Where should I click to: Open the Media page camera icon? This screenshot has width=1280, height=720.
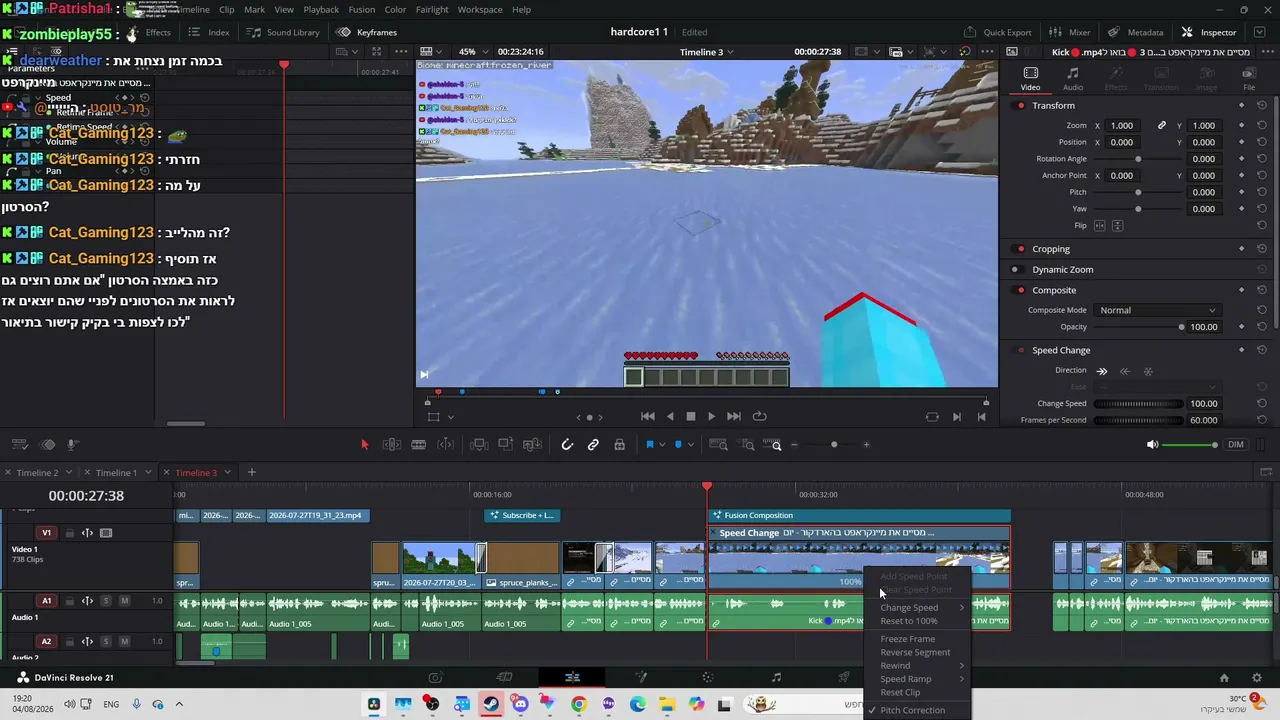435,677
